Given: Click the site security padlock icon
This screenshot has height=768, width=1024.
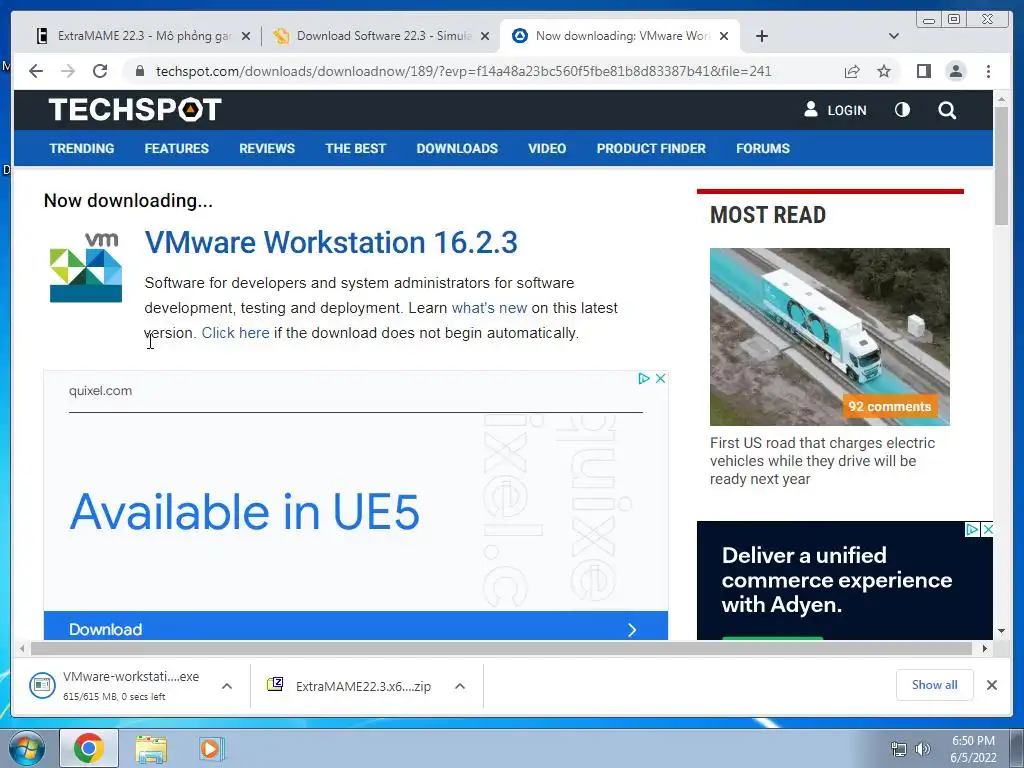Looking at the screenshot, I should click(x=139, y=71).
